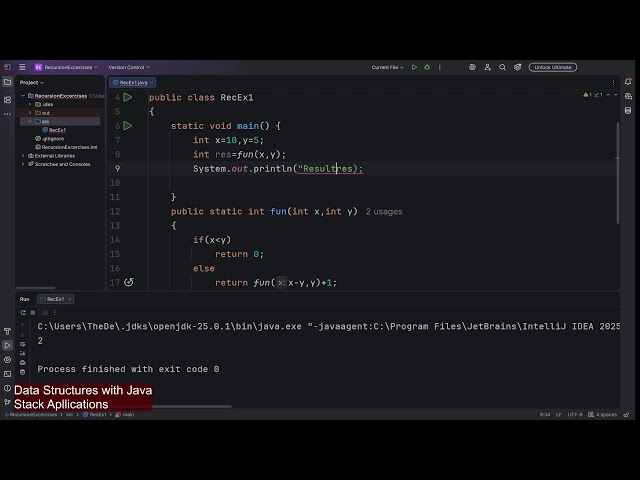This screenshot has width=640, height=480.
Task: Open the Git tool window icon
Action: pos(7,402)
